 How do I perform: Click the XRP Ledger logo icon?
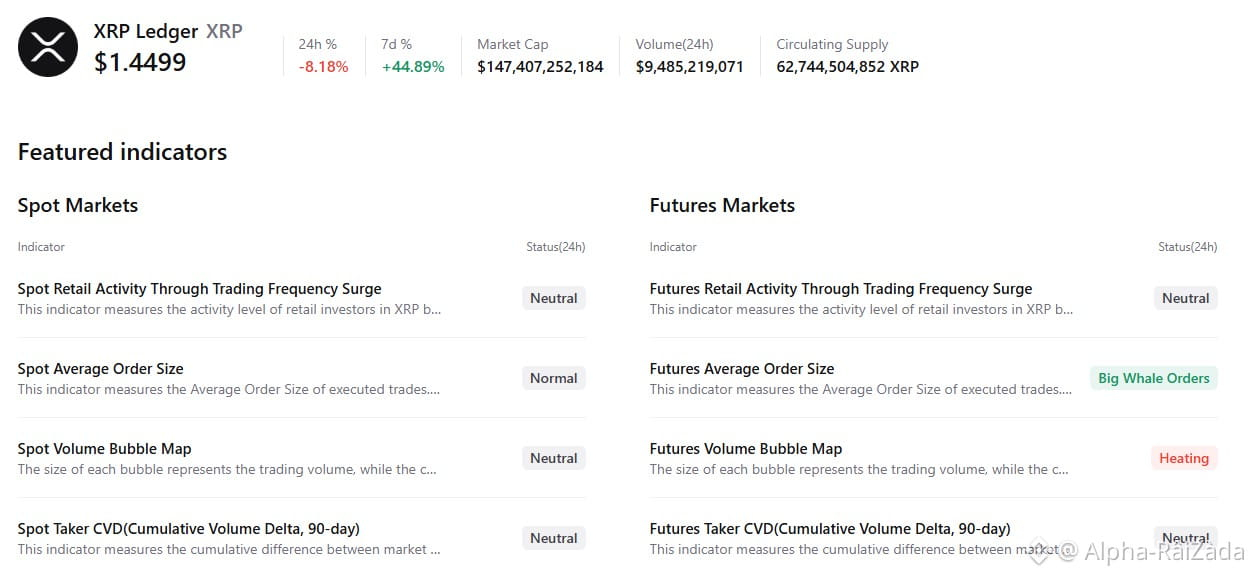point(48,47)
